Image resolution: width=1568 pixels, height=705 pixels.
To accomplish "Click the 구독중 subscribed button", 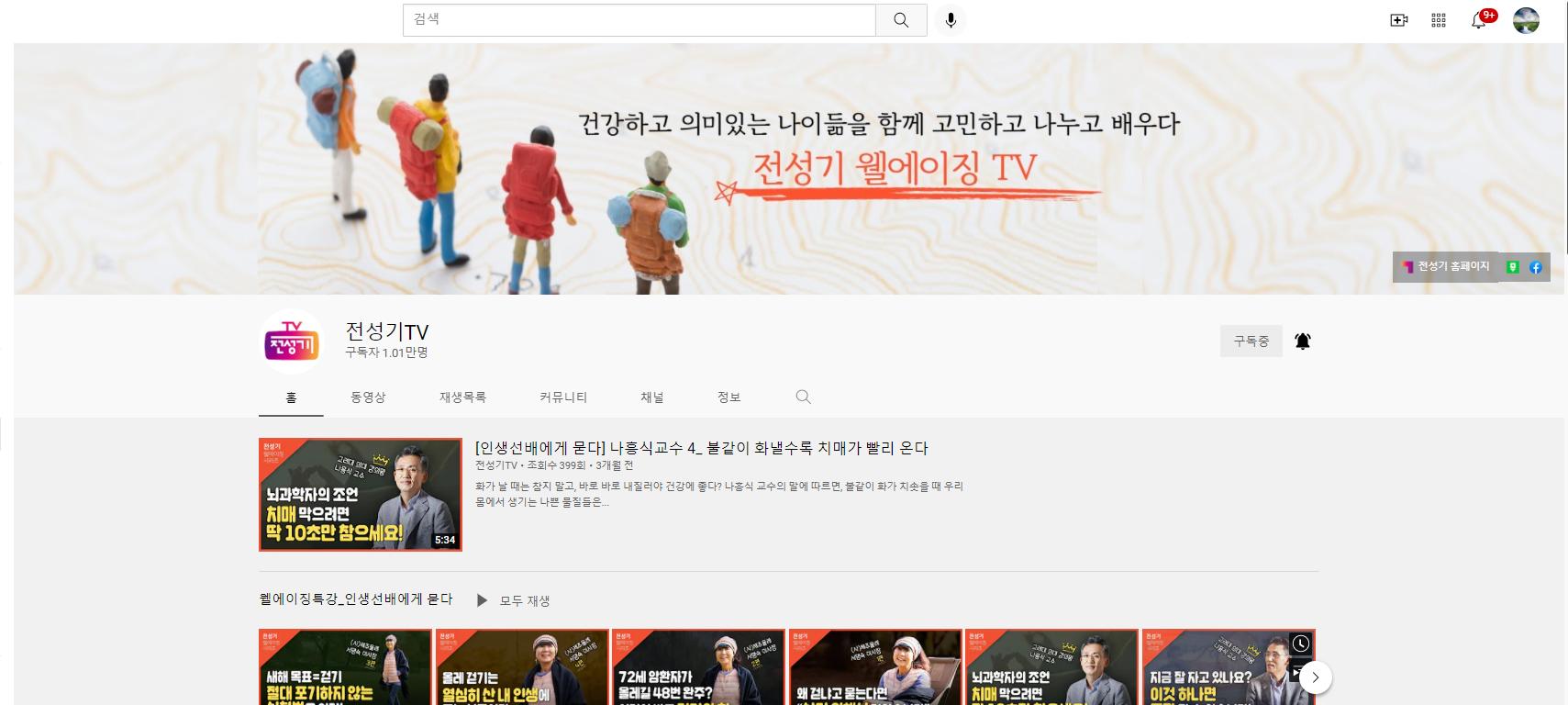I will click(1251, 341).
